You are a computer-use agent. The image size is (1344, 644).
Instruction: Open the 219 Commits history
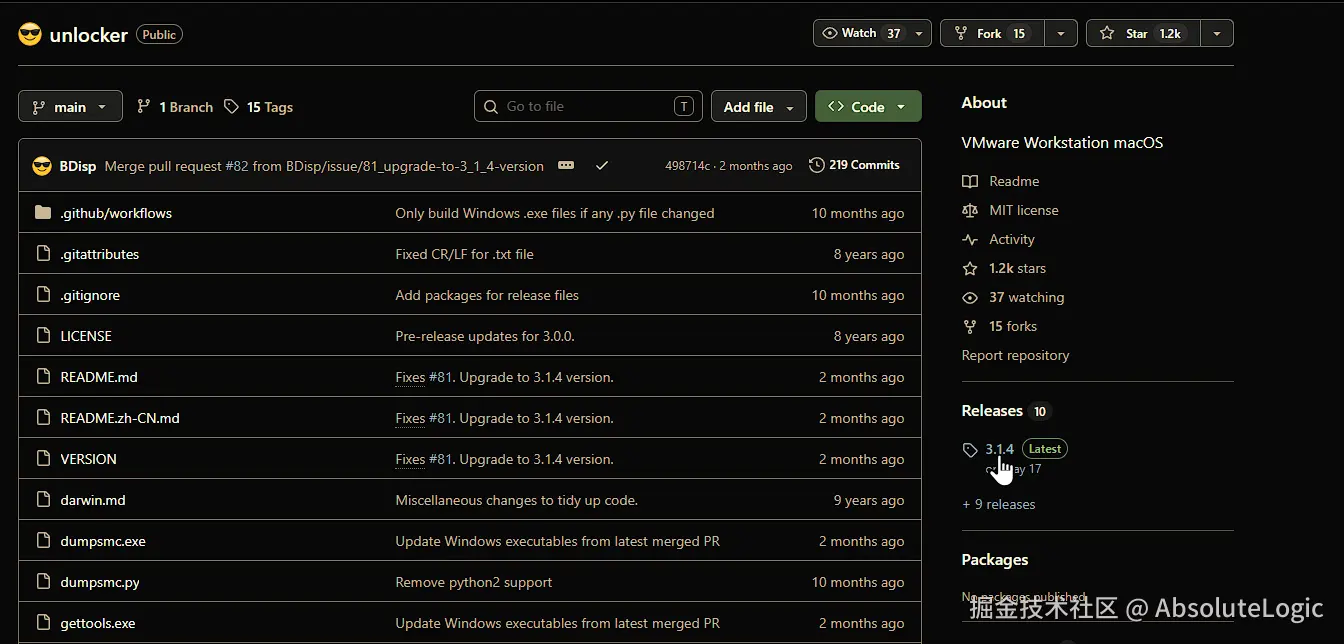(x=854, y=165)
